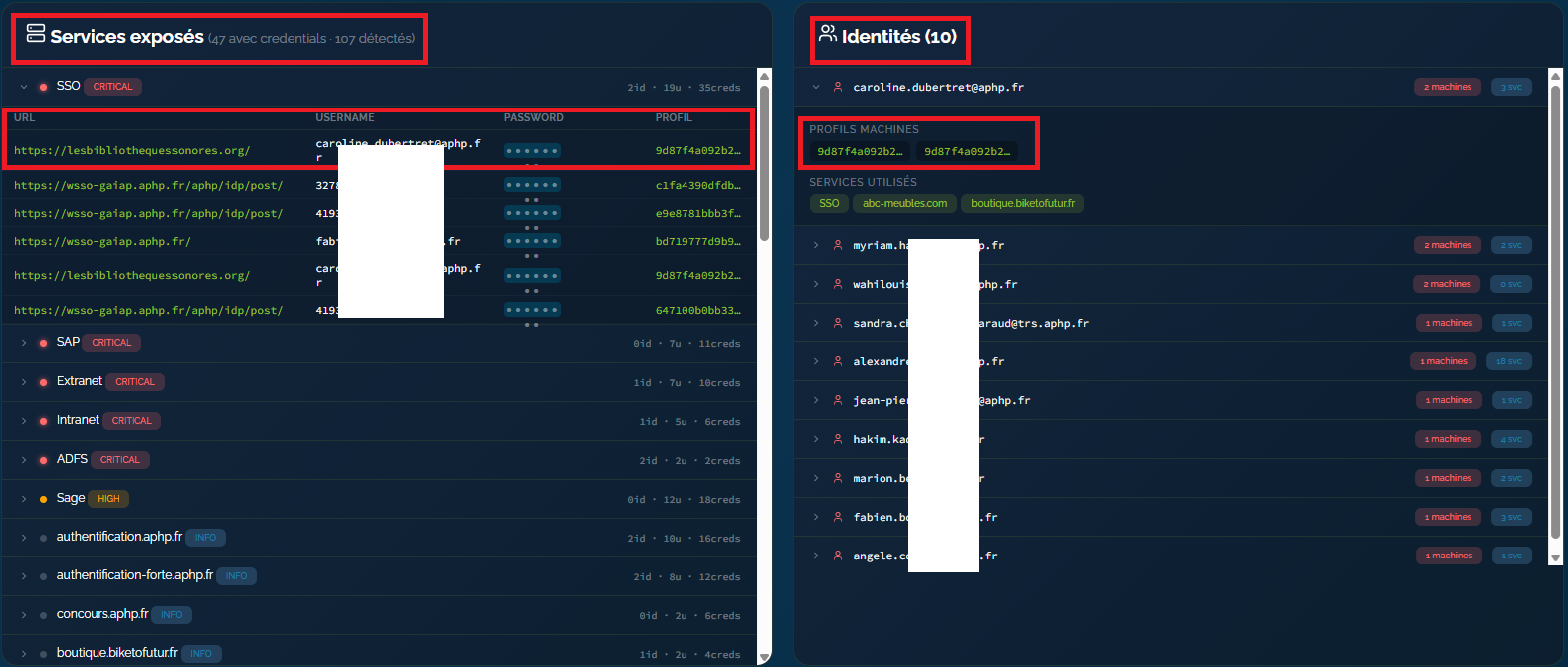Click the person icon in the alexandre row
1568x667 pixels.
point(838,361)
